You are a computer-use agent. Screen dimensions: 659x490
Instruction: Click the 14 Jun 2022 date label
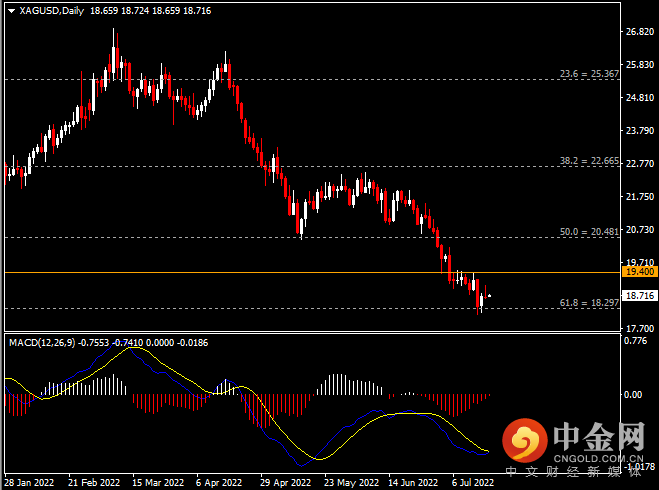pos(413,482)
